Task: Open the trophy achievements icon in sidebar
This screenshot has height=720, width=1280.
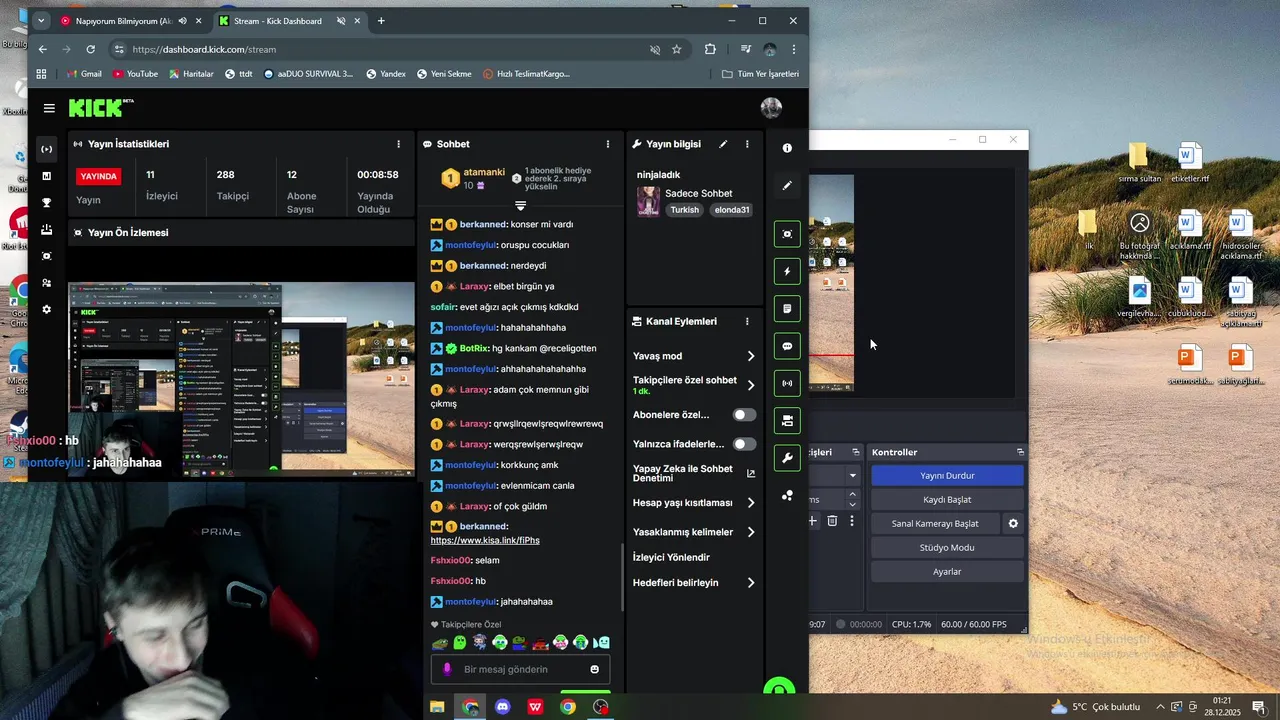Action: tap(46, 203)
